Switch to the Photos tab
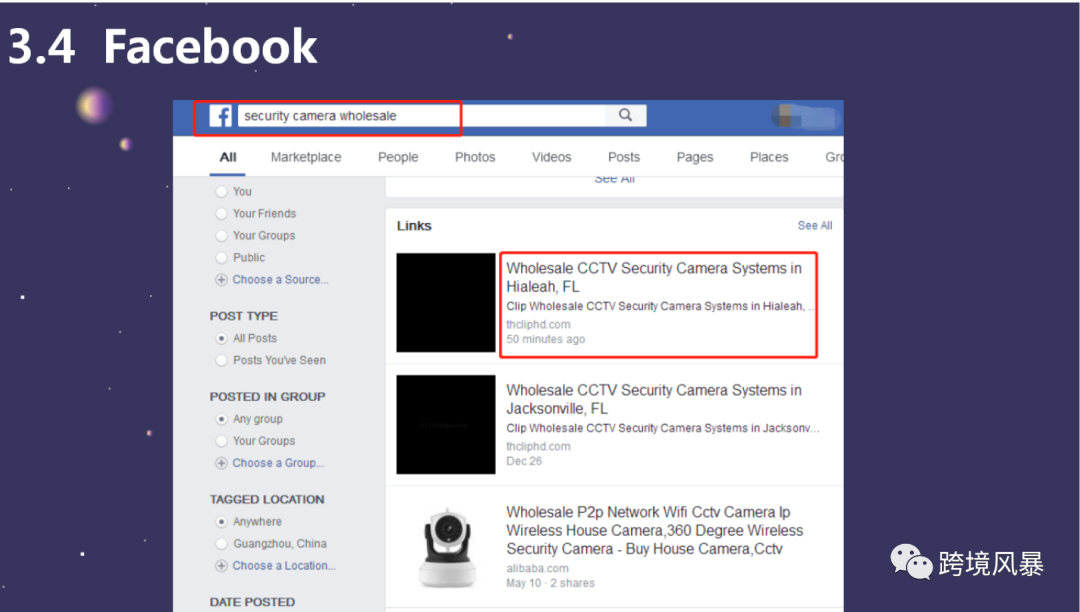Screen dimensions: 1080x612 [x=475, y=157]
